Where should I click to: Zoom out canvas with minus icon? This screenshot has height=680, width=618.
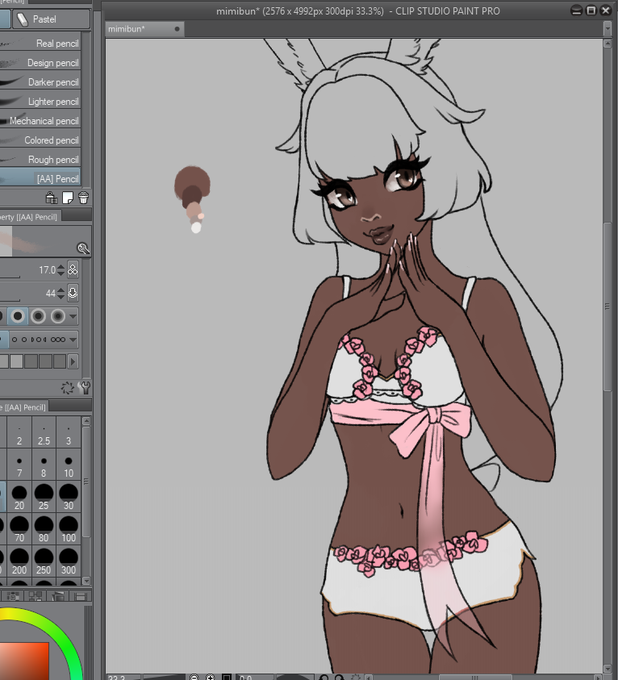[x=194, y=677]
